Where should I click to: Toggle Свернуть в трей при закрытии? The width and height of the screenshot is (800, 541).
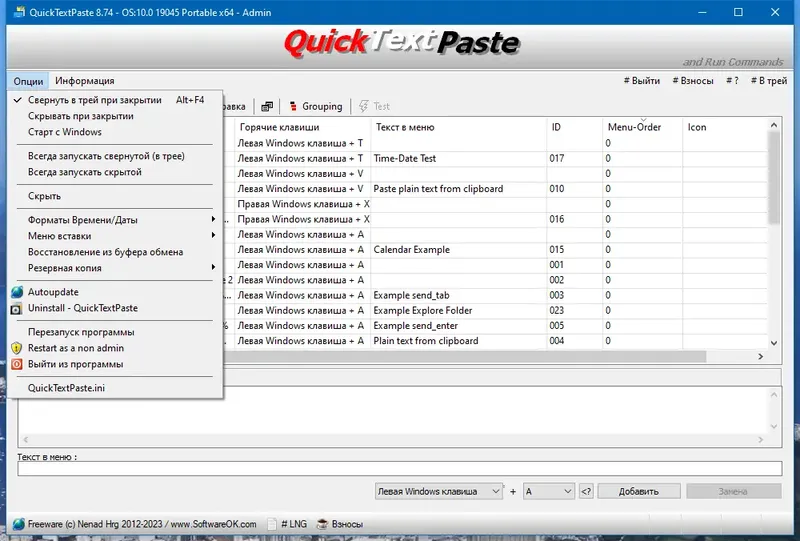click(116, 100)
